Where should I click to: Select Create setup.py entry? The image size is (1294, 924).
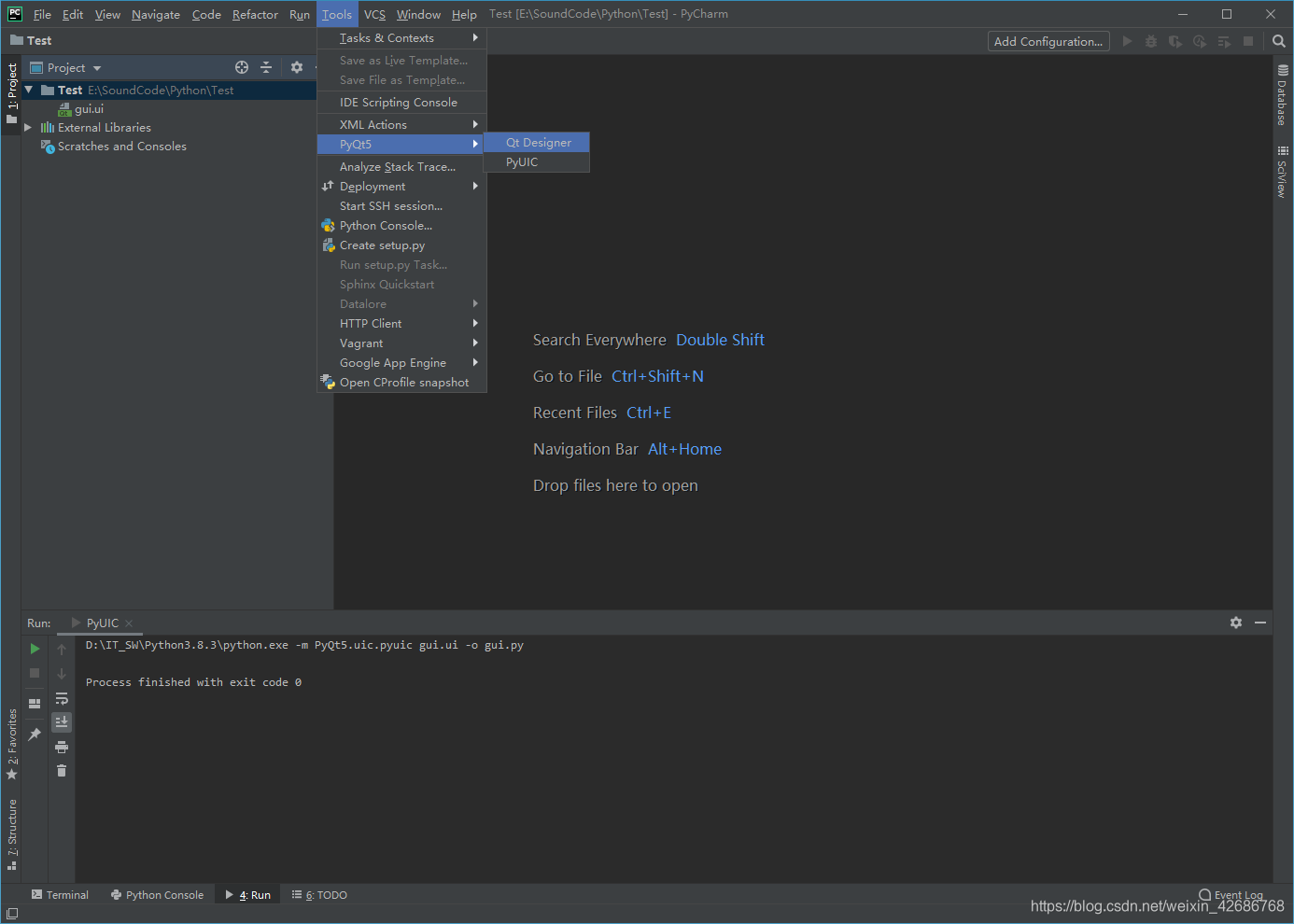(x=401, y=245)
